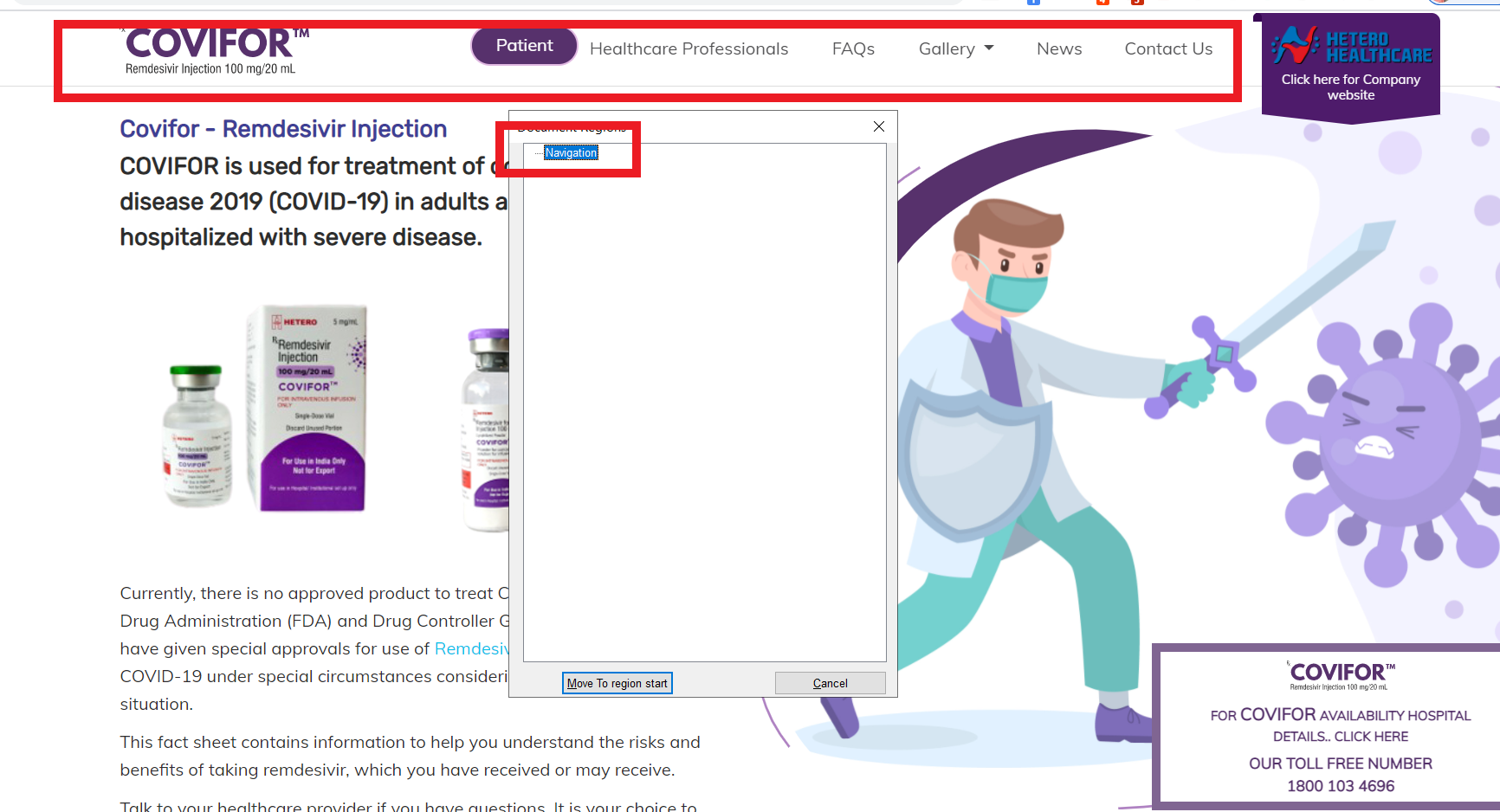Click the hospital availability details link
1500x812 pixels.
1341,725
